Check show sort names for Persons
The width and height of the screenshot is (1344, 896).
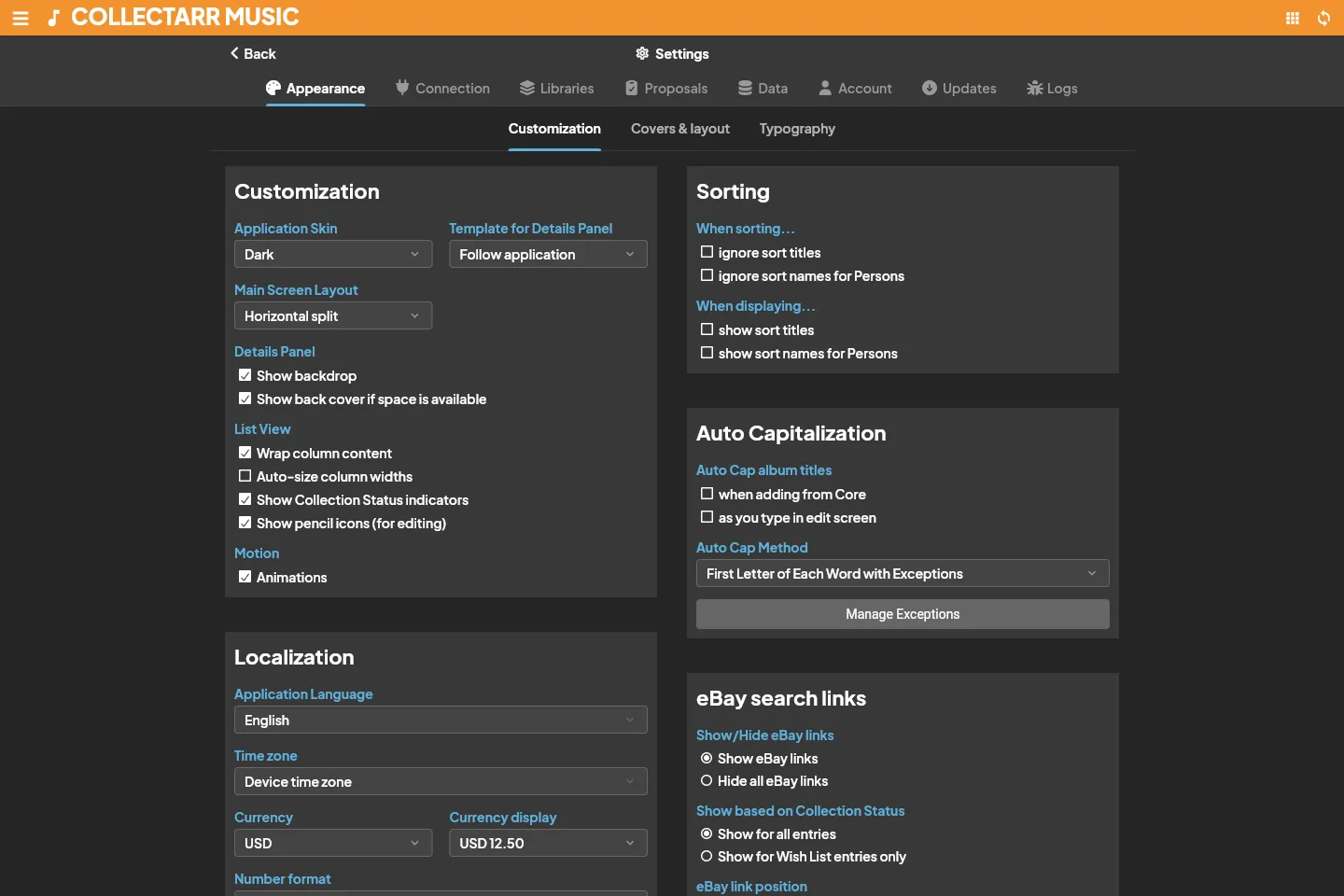[x=707, y=353]
